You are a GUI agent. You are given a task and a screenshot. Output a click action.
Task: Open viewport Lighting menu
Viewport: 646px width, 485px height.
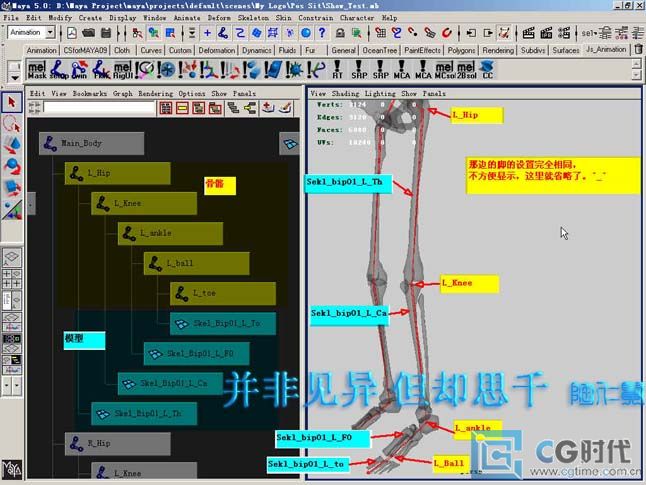[x=380, y=94]
